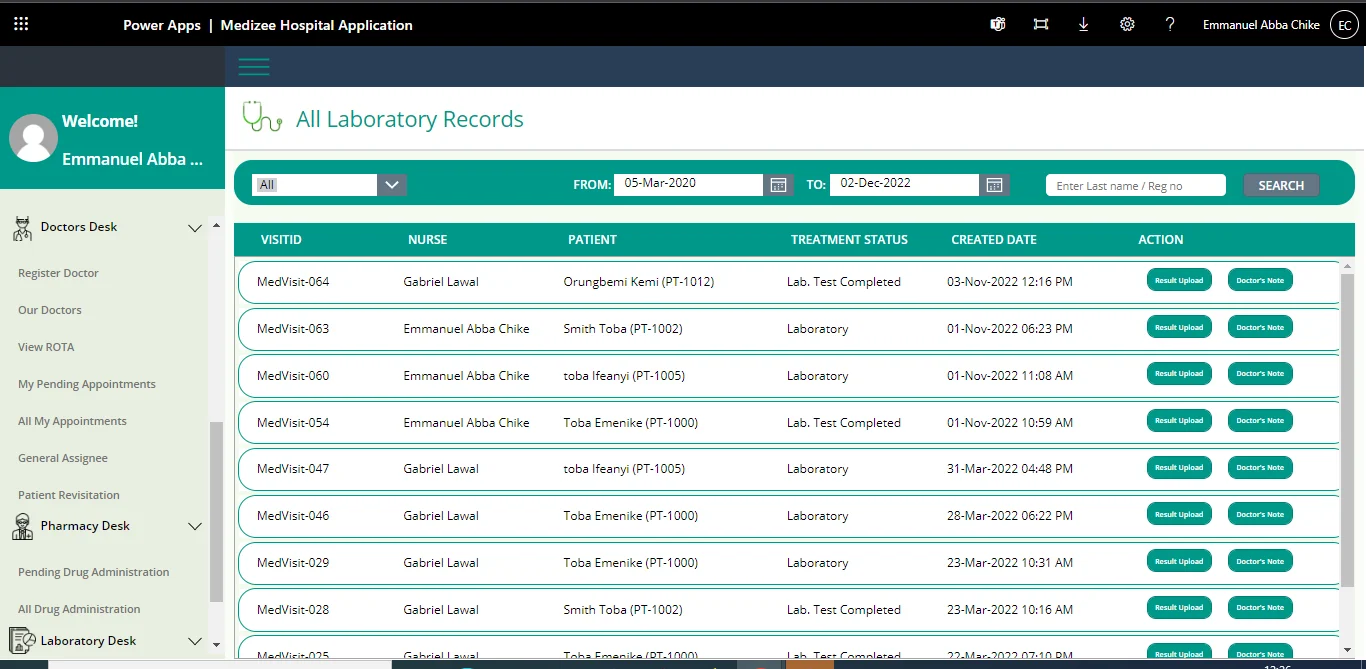Click the Enter Last name search field
The width and height of the screenshot is (1366, 669).
click(x=1135, y=186)
